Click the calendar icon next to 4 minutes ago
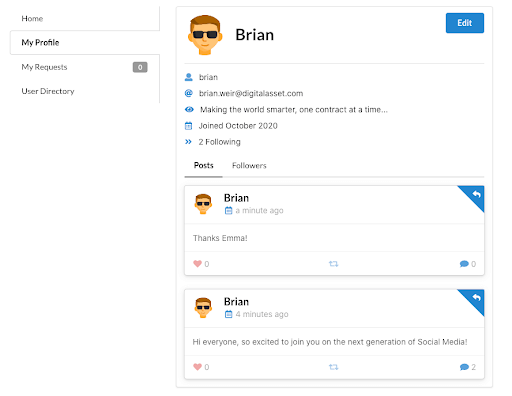 tap(228, 314)
